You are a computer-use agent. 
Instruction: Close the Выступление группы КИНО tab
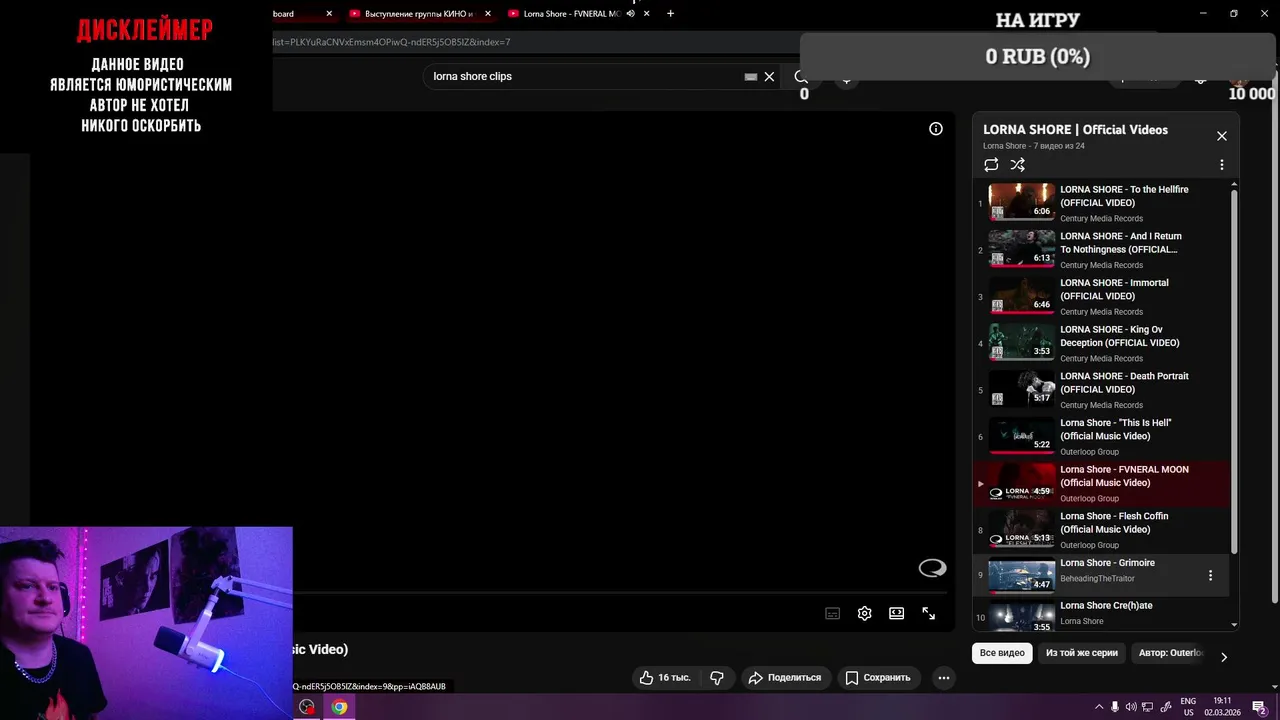point(488,14)
